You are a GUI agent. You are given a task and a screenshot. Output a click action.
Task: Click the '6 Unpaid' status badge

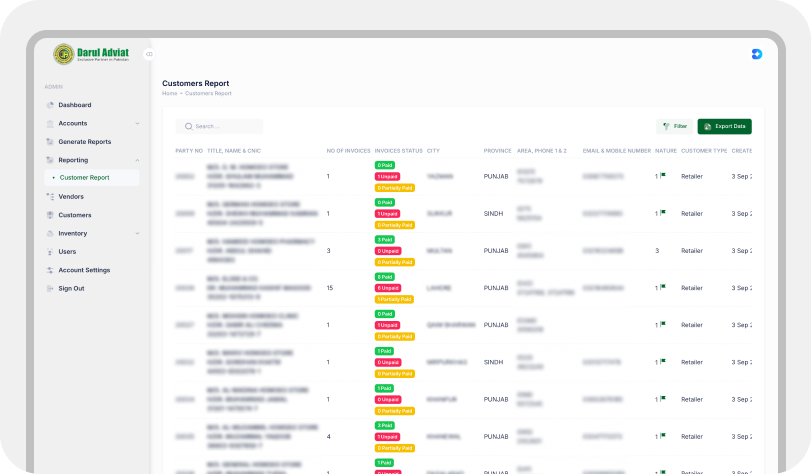pos(388,288)
